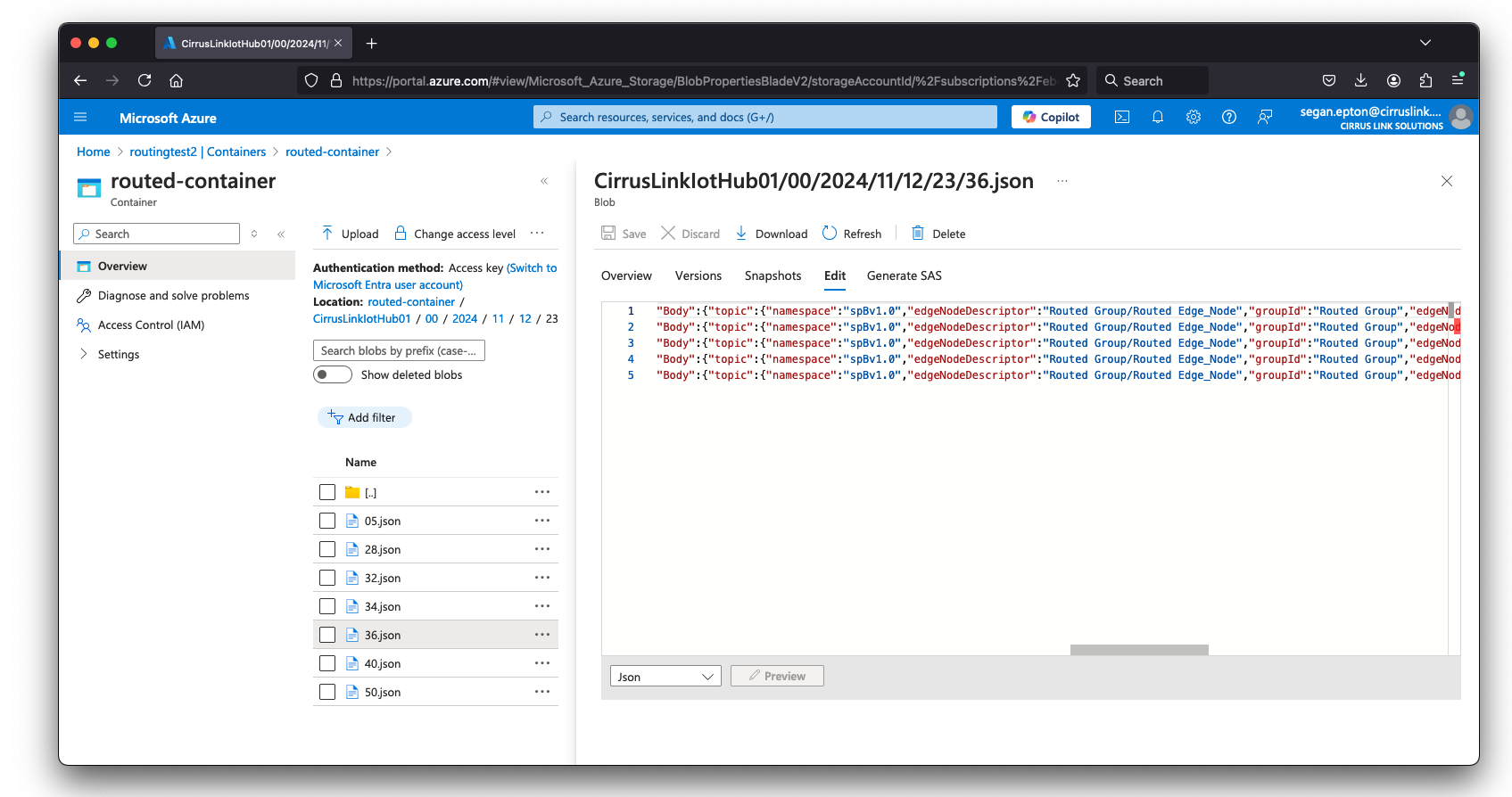Open the notifications bell
Screen dimensions: 1512x797
[1158, 118]
